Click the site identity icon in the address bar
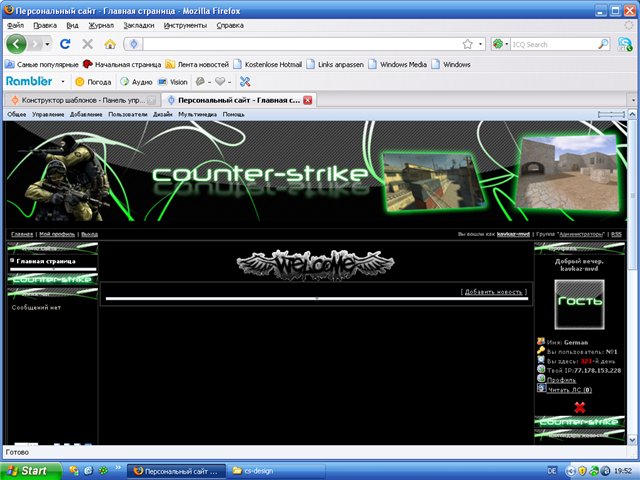Viewport: 640px width, 480px height. [133, 44]
